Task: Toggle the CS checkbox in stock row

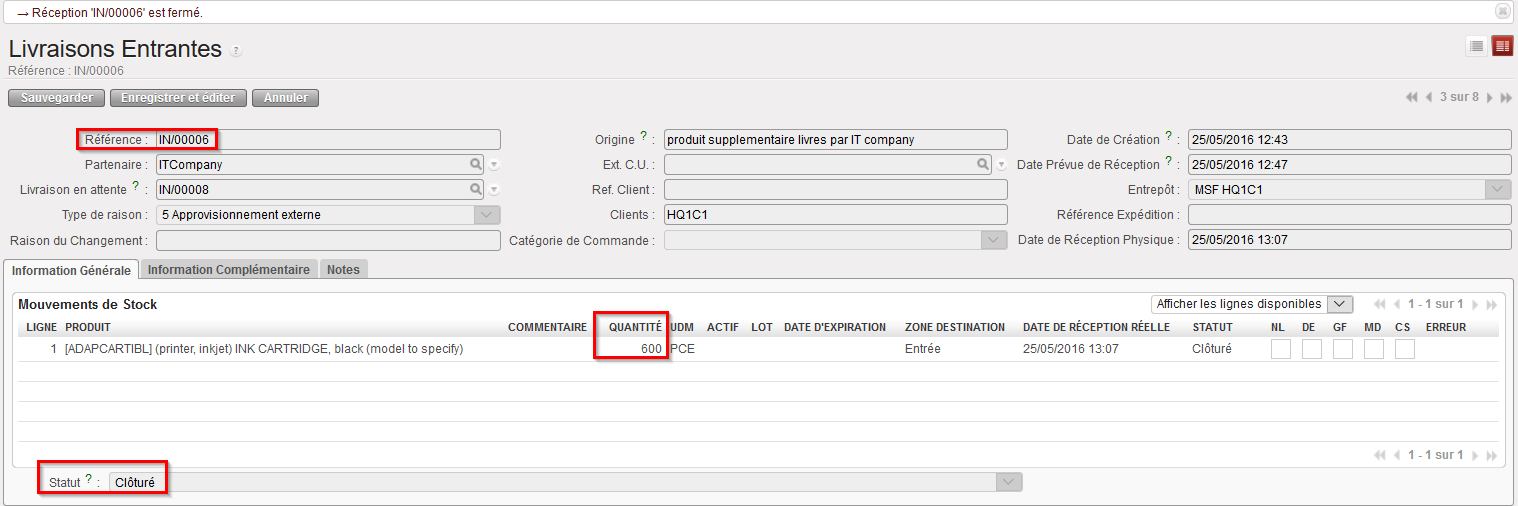Action: (1405, 349)
